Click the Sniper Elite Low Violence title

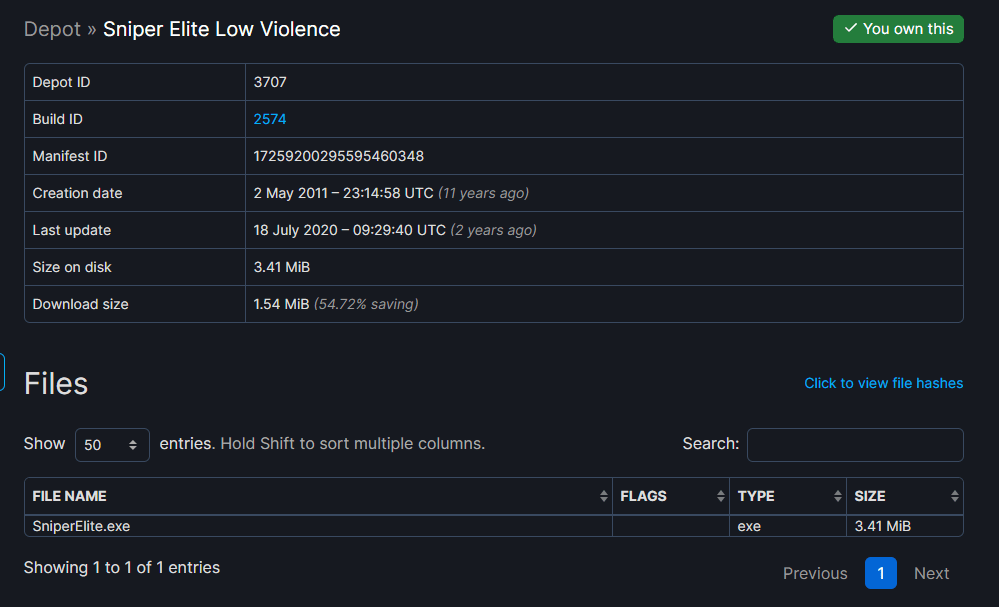pyautogui.click(x=222, y=29)
